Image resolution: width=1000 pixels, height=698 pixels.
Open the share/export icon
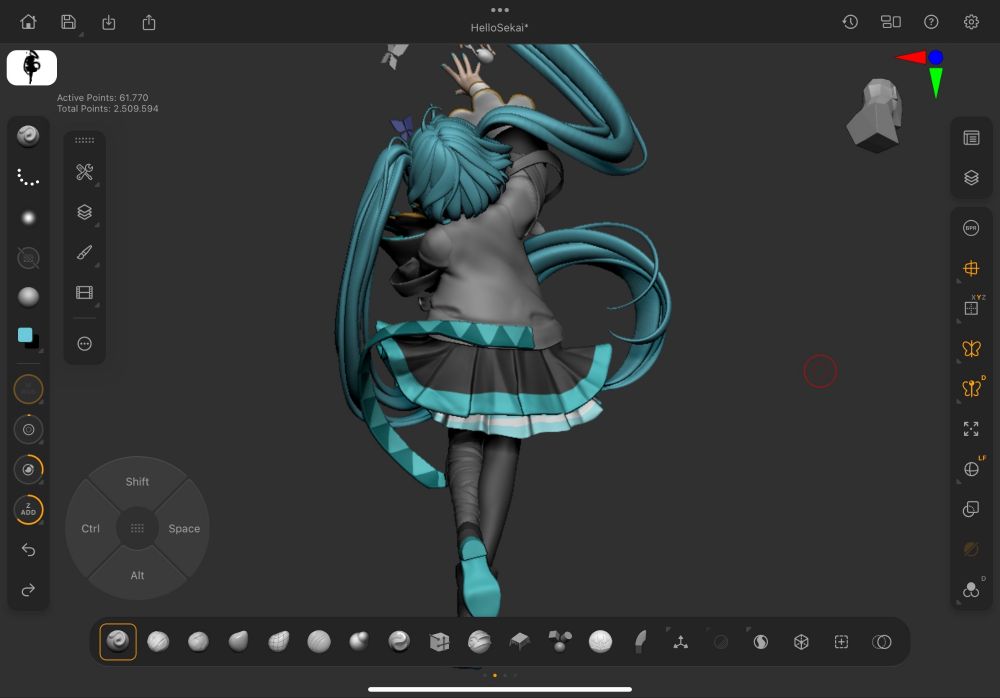(x=149, y=22)
